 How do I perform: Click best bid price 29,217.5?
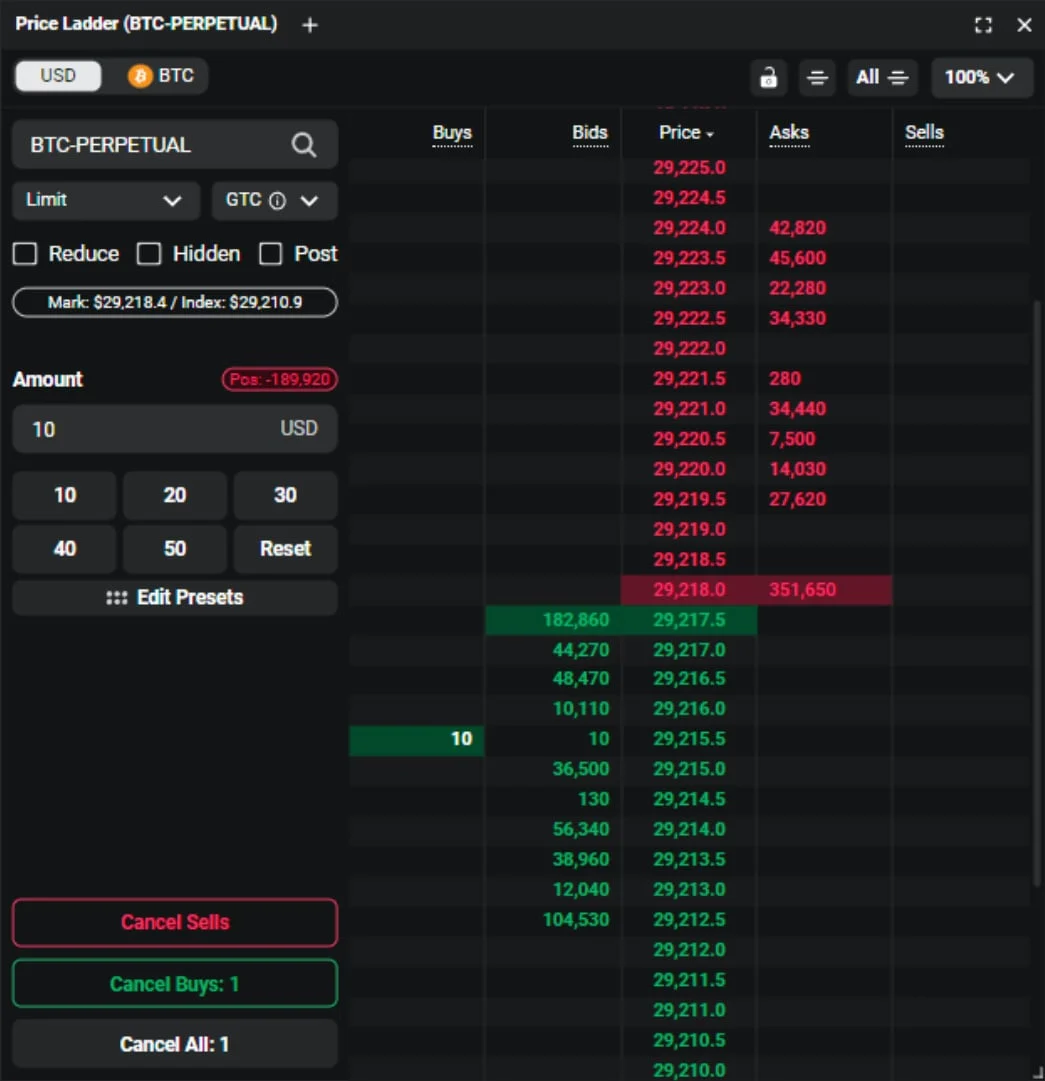tap(689, 620)
